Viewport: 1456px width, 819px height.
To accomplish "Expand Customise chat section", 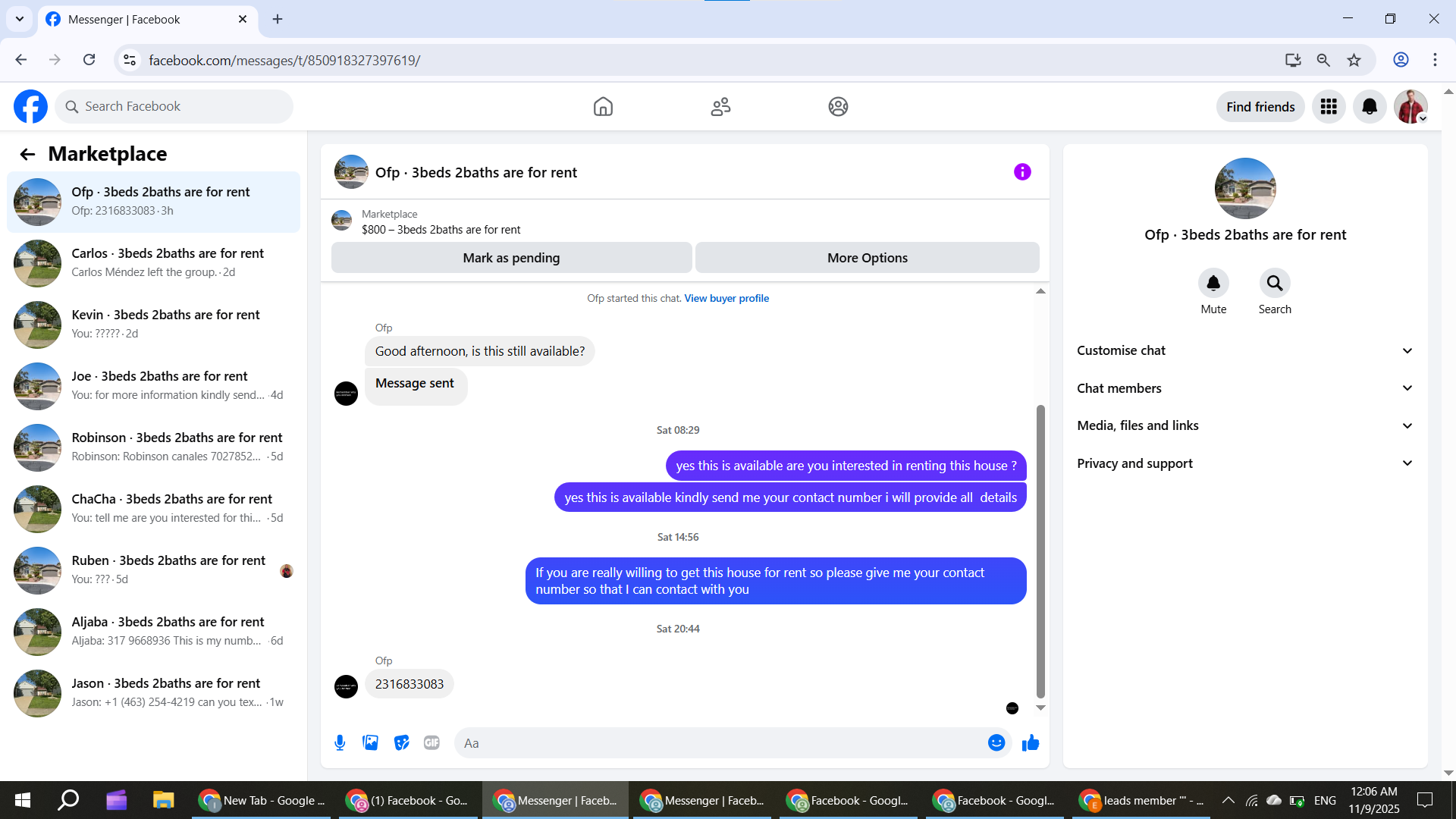I will click(x=1244, y=350).
